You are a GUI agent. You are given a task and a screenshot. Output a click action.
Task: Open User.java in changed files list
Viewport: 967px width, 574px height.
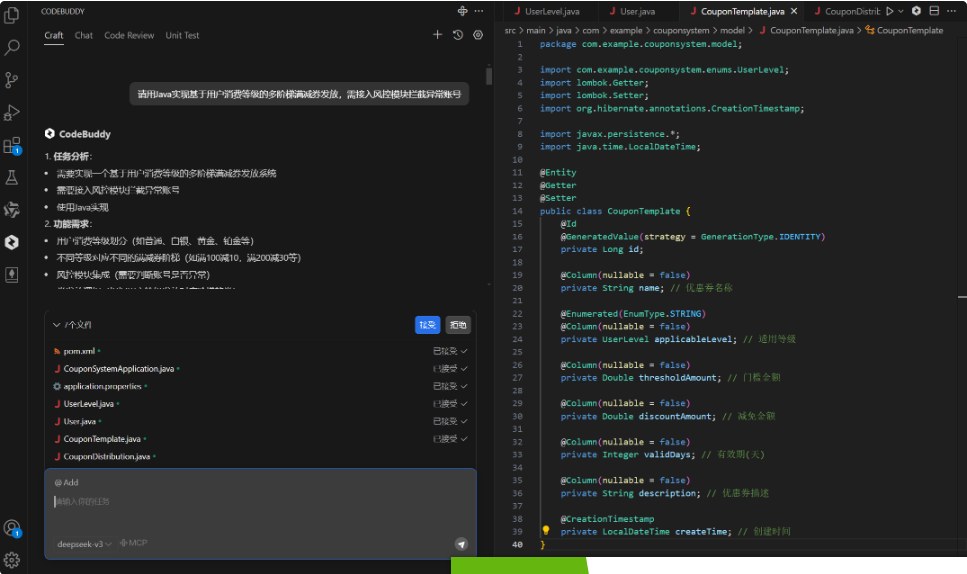[x=79, y=422]
